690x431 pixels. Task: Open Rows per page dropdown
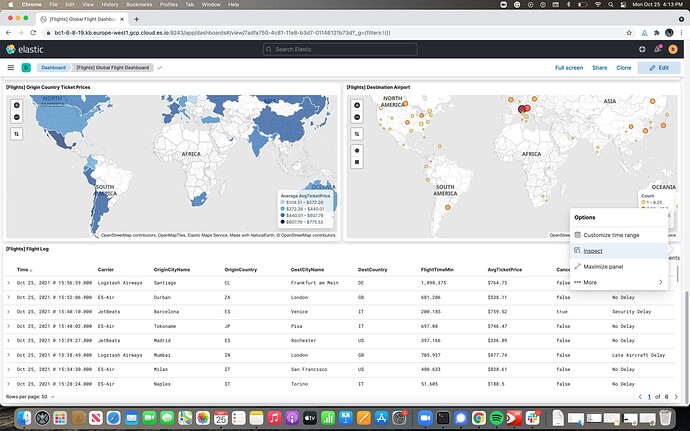[x=30, y=397]
